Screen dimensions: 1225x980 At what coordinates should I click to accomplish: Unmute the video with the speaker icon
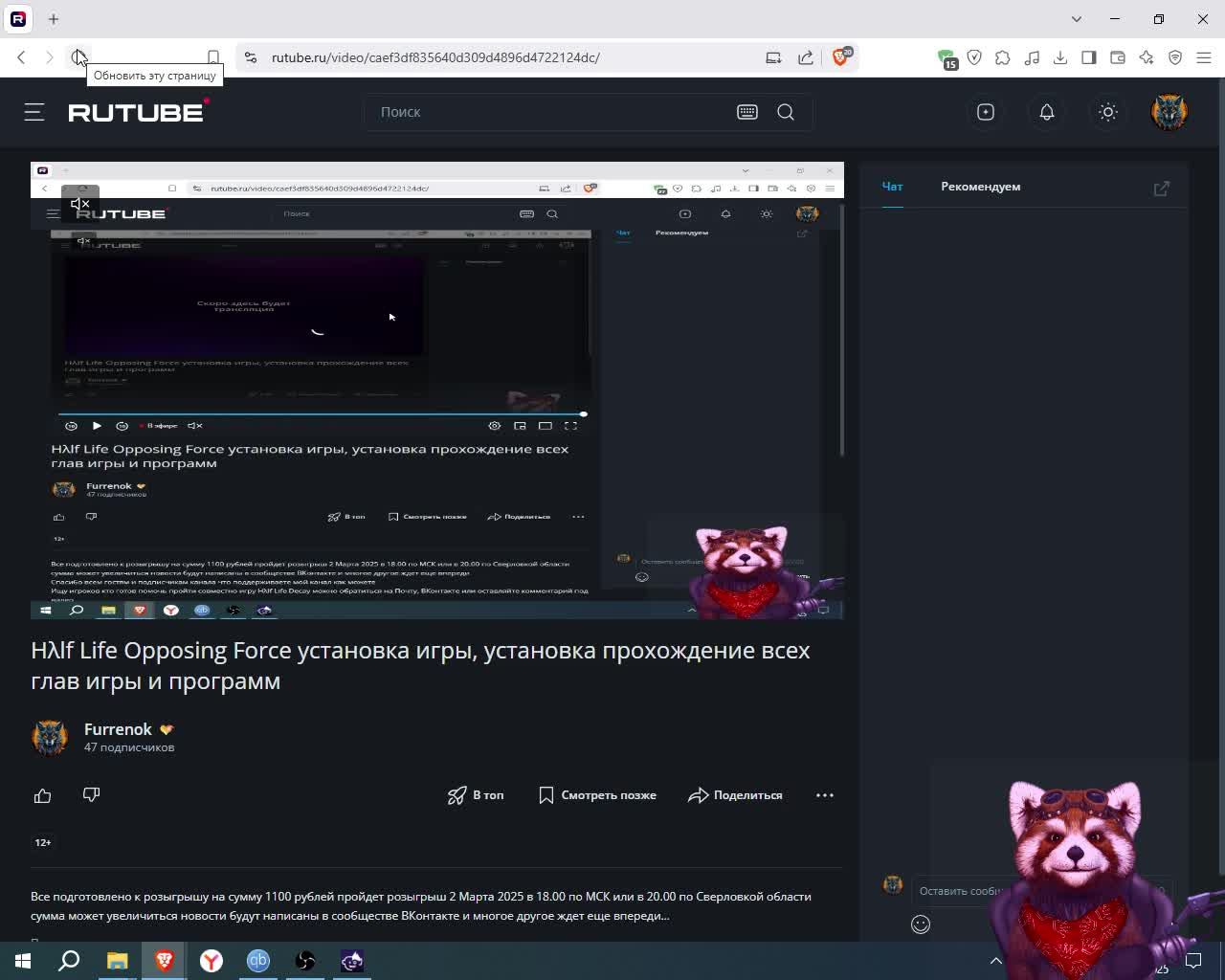click(80, 204)
